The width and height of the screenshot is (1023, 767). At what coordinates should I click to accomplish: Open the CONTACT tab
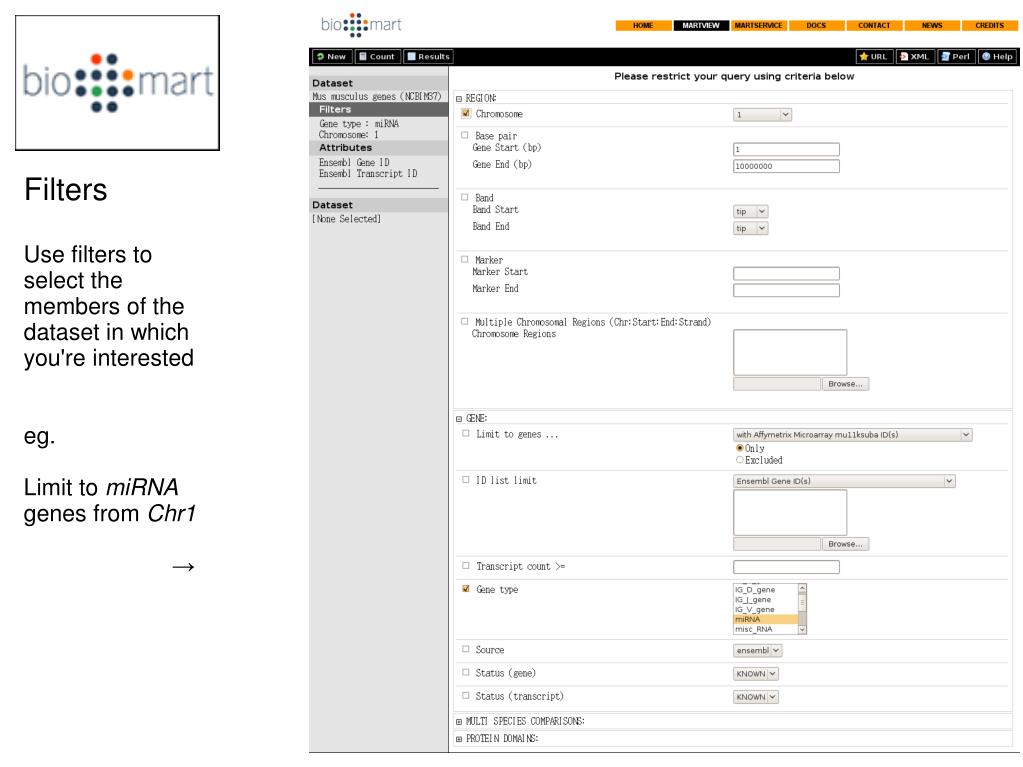point(874,25)
